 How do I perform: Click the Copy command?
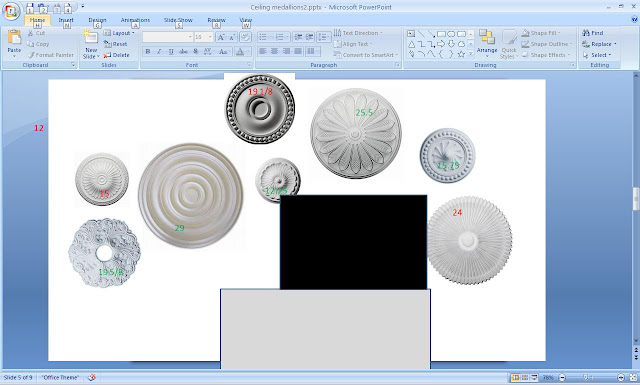[x=38, y=44]
